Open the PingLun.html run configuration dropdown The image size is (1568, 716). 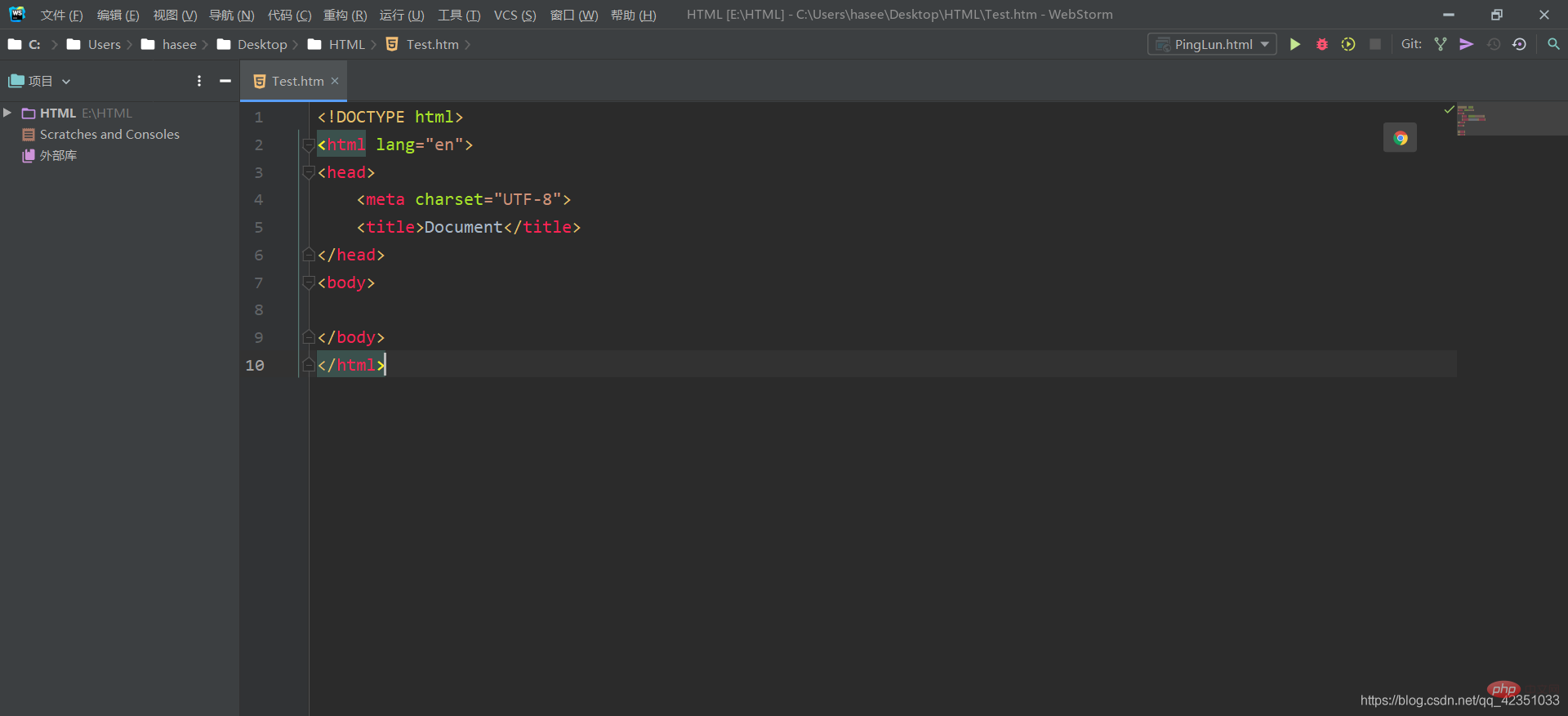1212,44
